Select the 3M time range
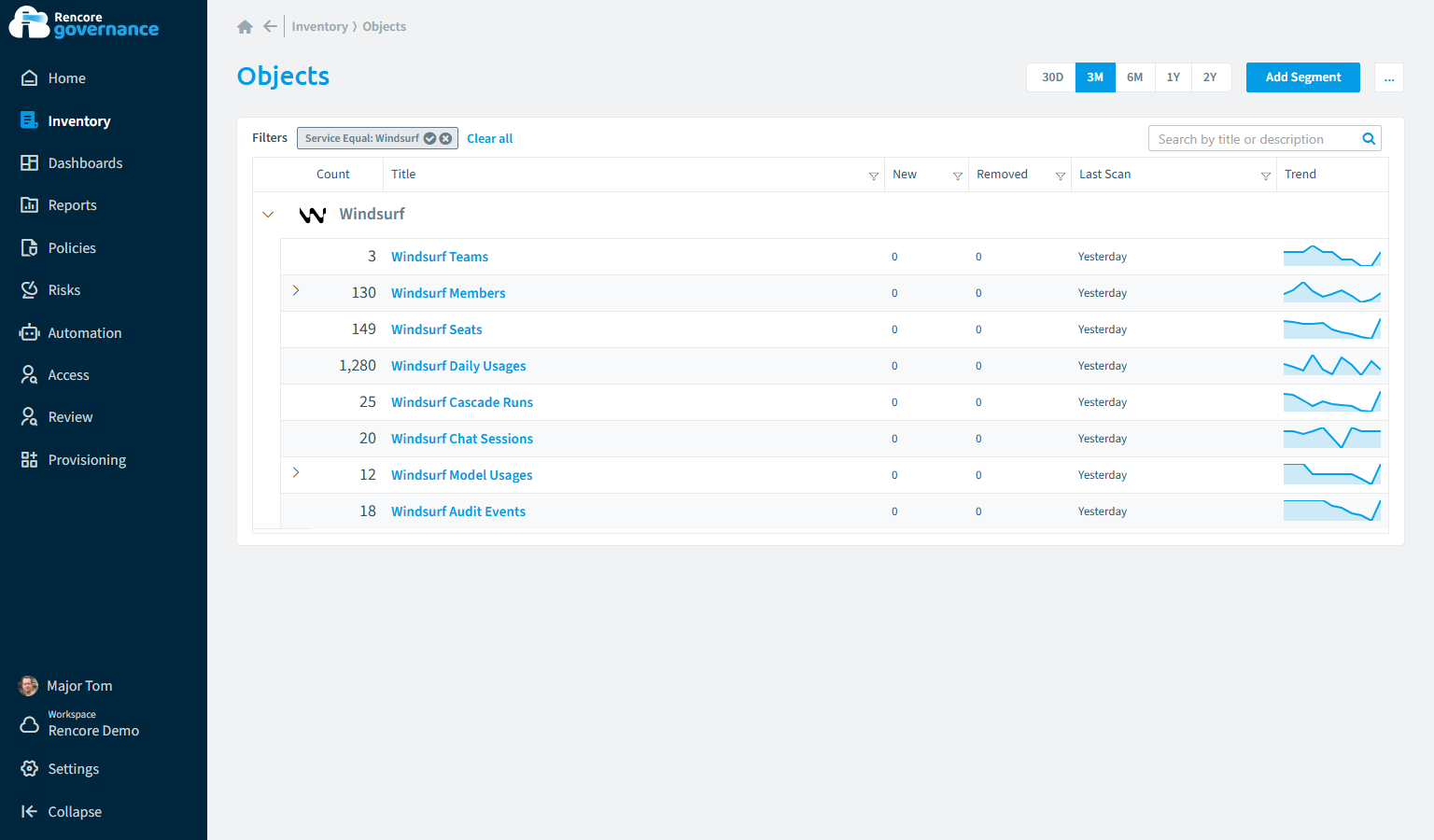The width and height of the screenshot is (1434, 840). (x=1095, y=77)
